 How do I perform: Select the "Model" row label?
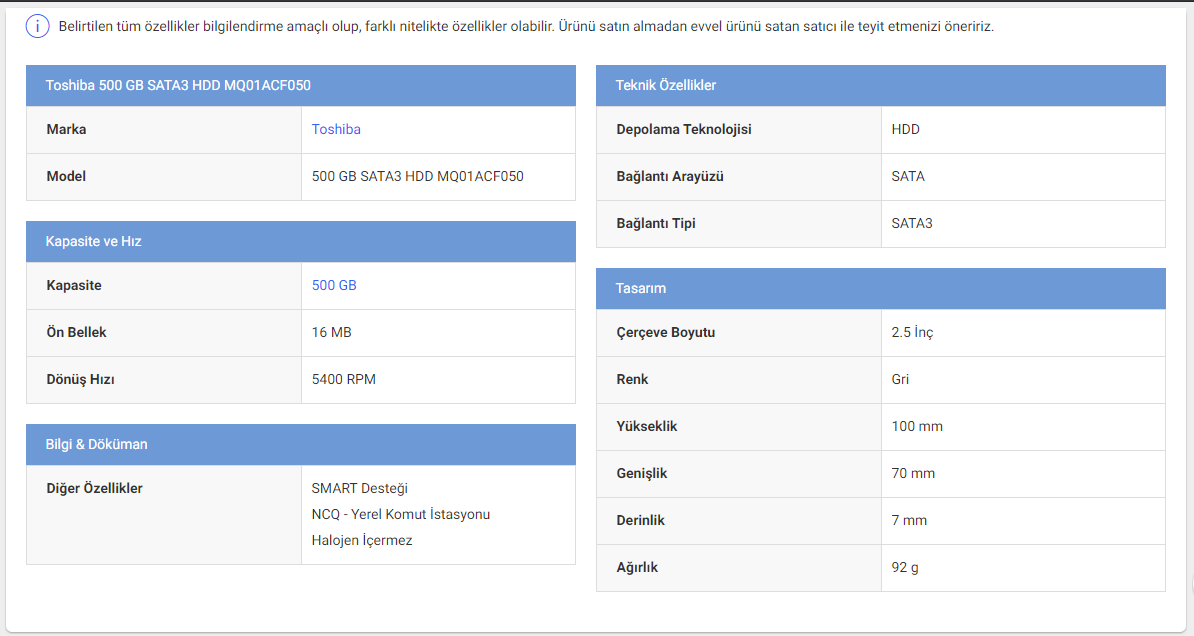coord(66,177)
